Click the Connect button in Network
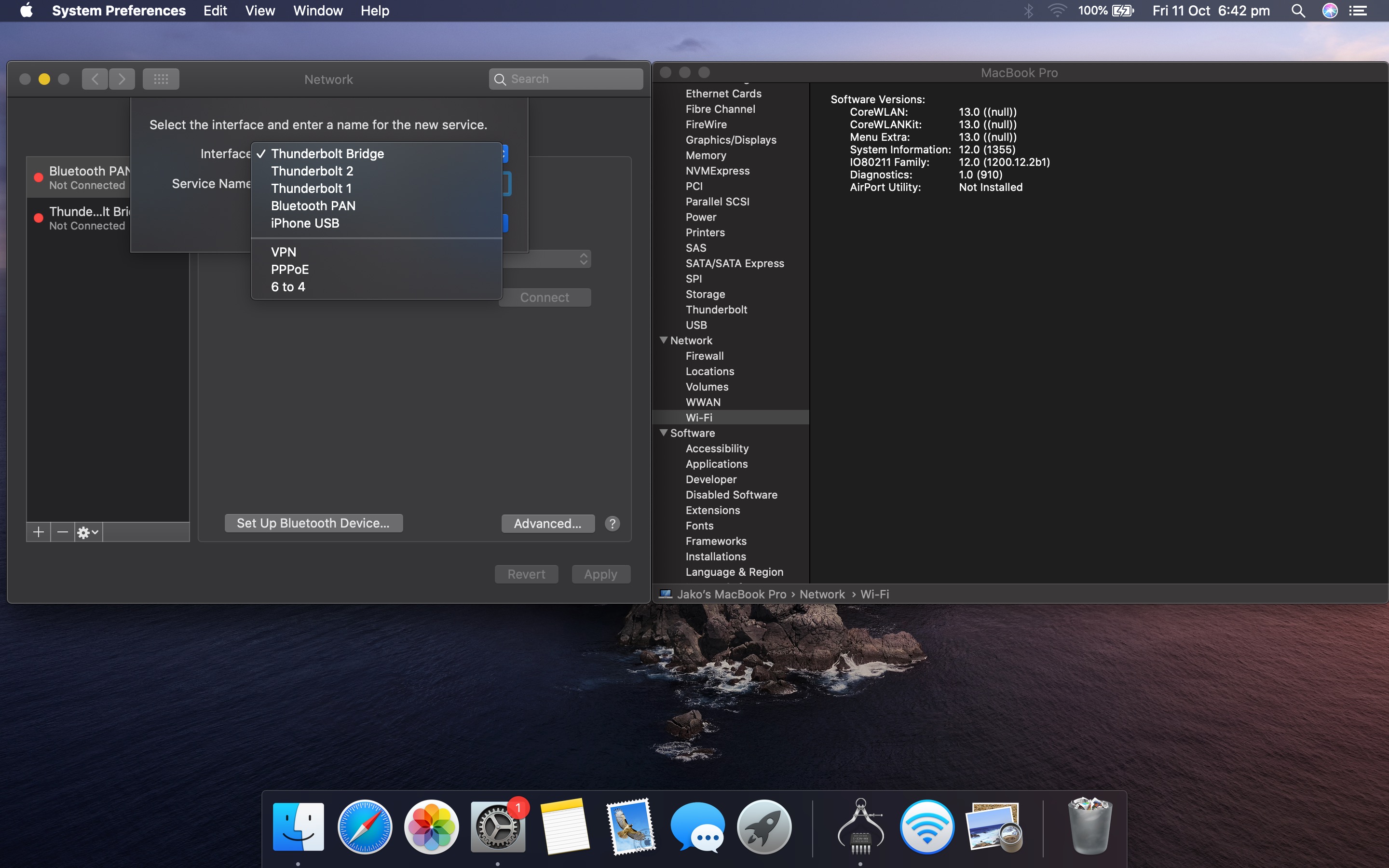Image resolution: width=1389 pixels, height=868 pixels. 544,297
